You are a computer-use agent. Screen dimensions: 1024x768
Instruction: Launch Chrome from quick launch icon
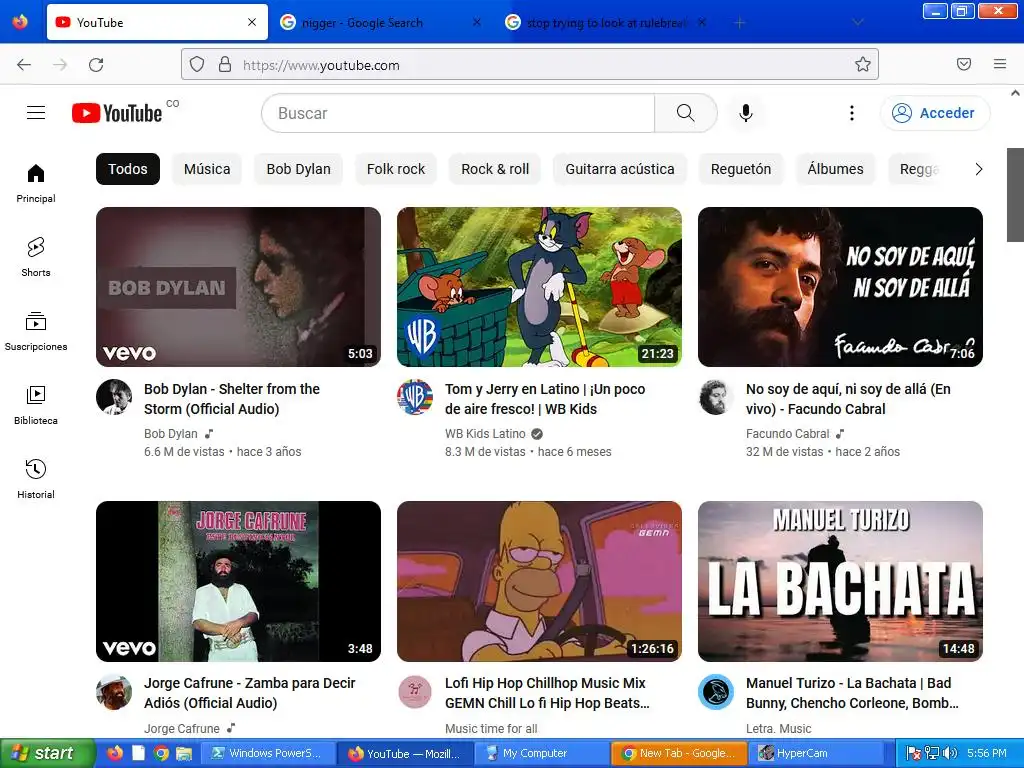pos(161,753)
